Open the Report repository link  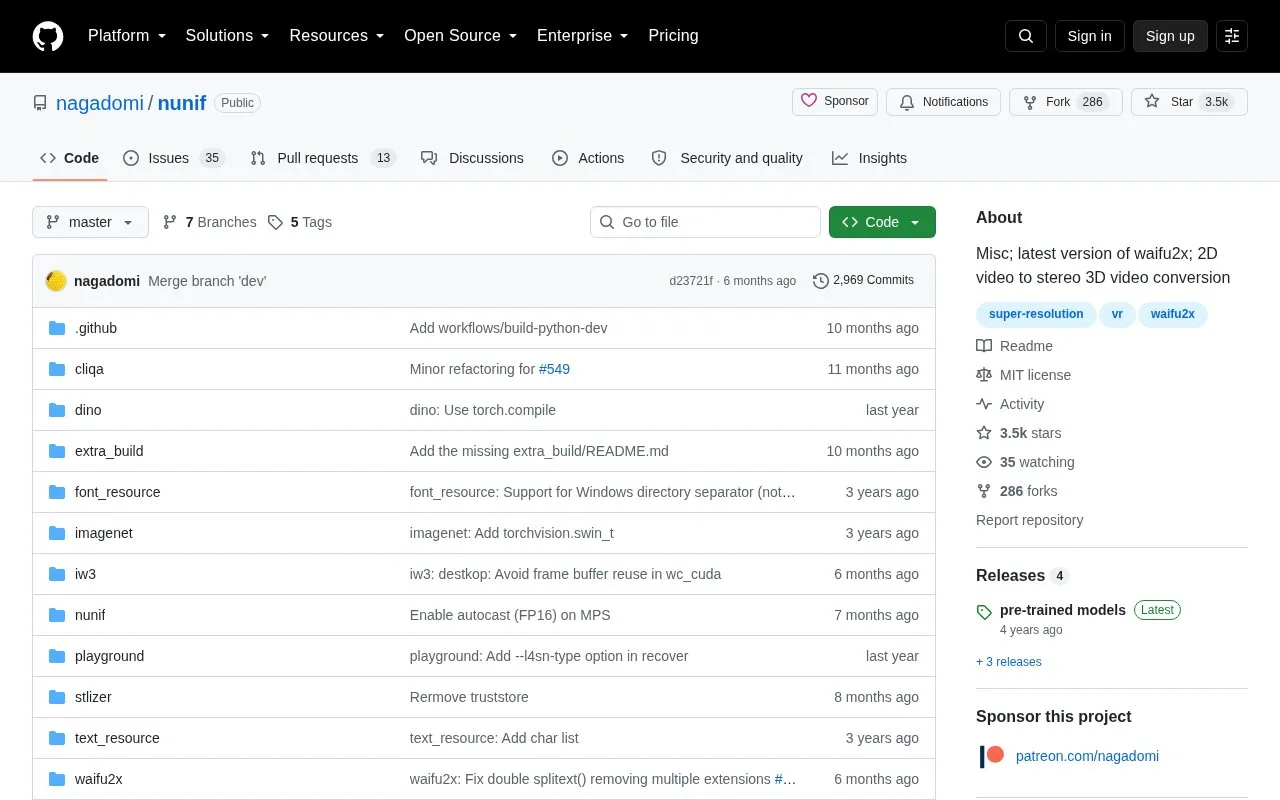pos(1029,520)
